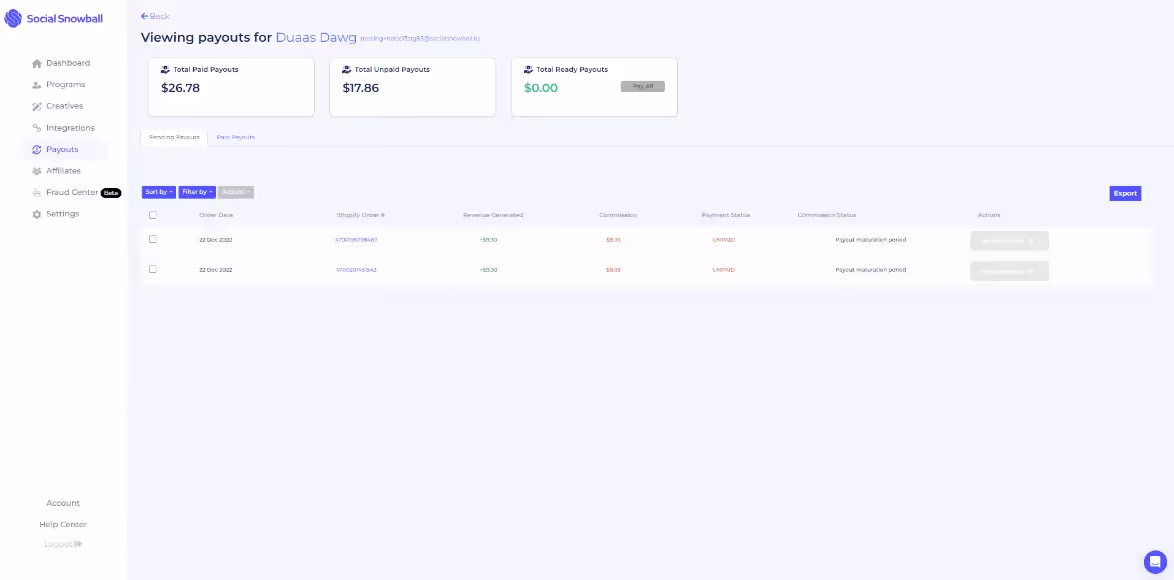Click the Settings gear icon
The image size is (1174, 580).
[x=37, y=214]
